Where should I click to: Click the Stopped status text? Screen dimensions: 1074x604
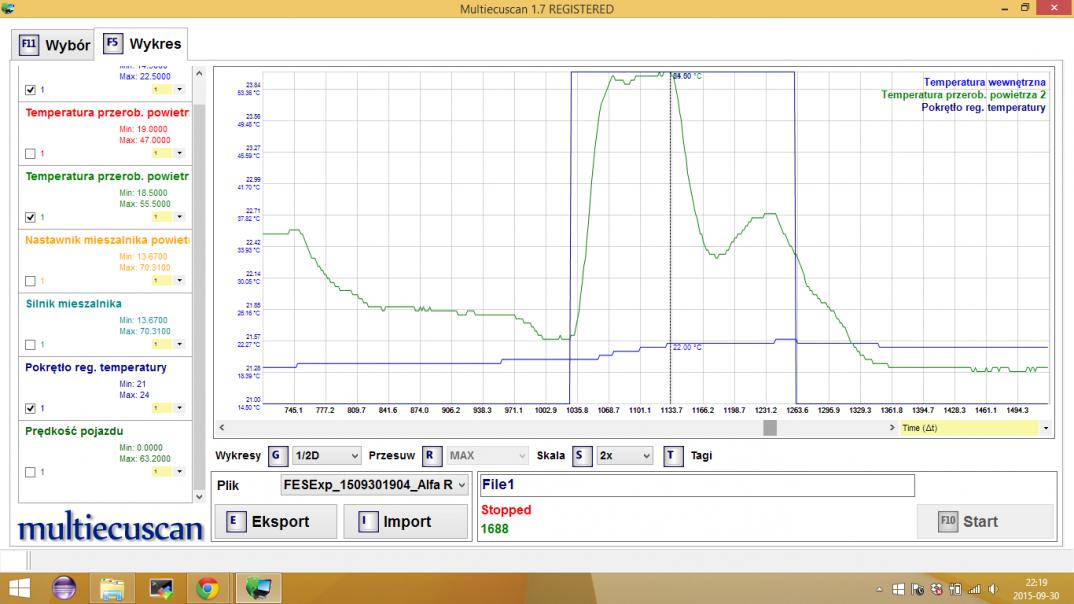point(506,509)
